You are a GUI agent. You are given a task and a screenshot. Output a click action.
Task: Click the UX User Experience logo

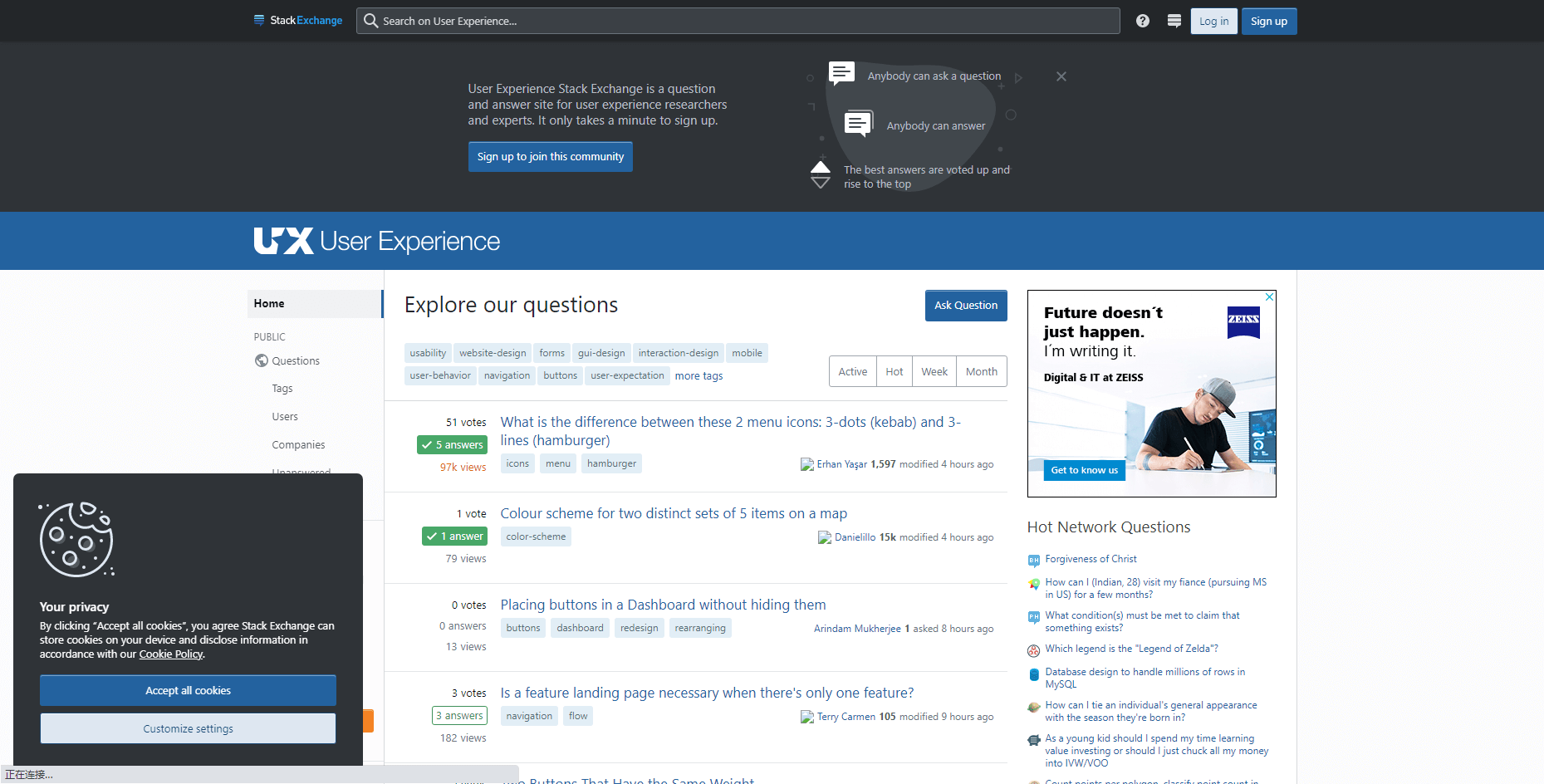pyautogui.click(x=376, y=241)
